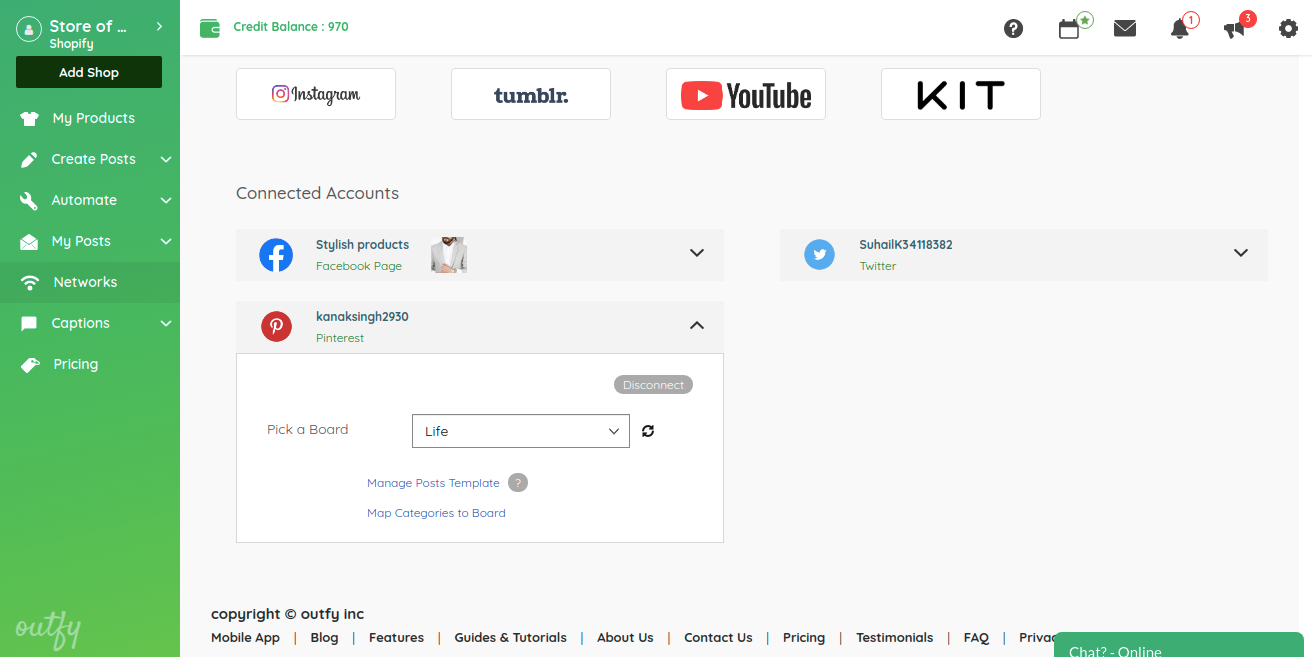Select My Posts in the sidebar
The image size is (1314, 657).
(x=81, y=241)
